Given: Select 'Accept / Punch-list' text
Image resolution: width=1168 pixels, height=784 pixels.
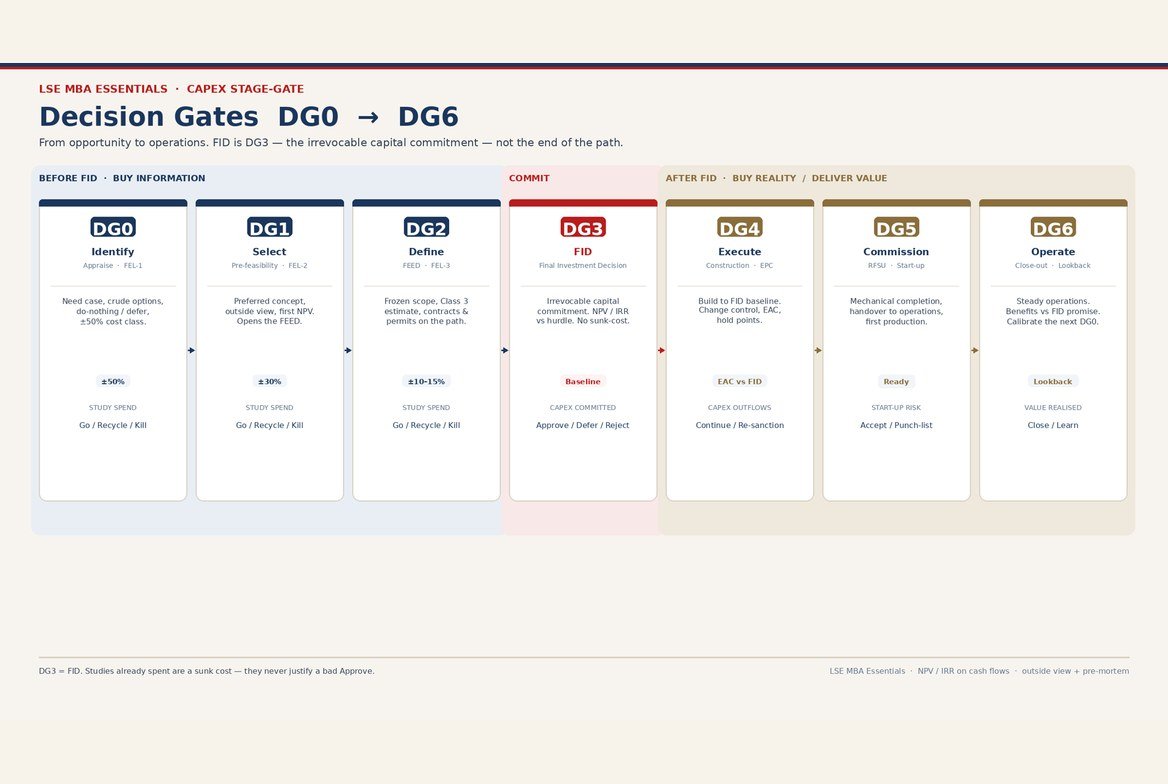Looking at the screenshot, I should click(896, 426).
